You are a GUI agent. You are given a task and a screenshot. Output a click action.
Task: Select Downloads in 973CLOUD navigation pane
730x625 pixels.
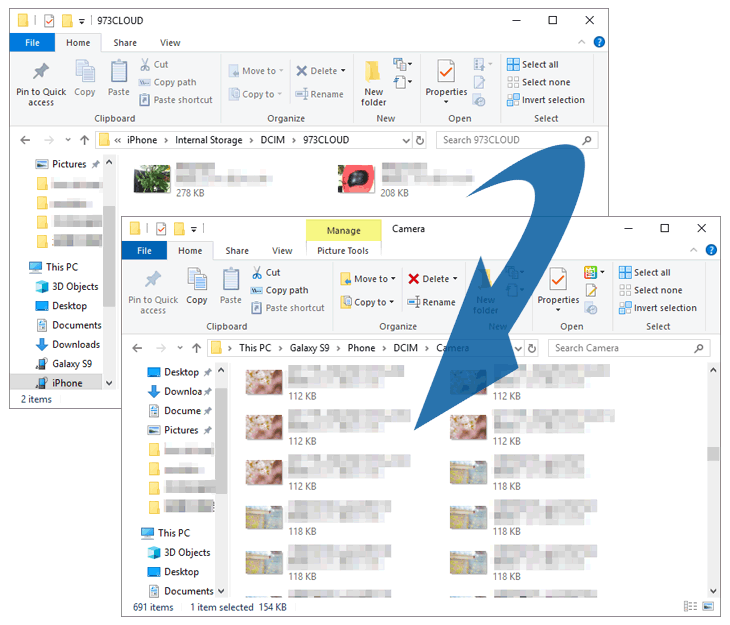pos(68,344)
